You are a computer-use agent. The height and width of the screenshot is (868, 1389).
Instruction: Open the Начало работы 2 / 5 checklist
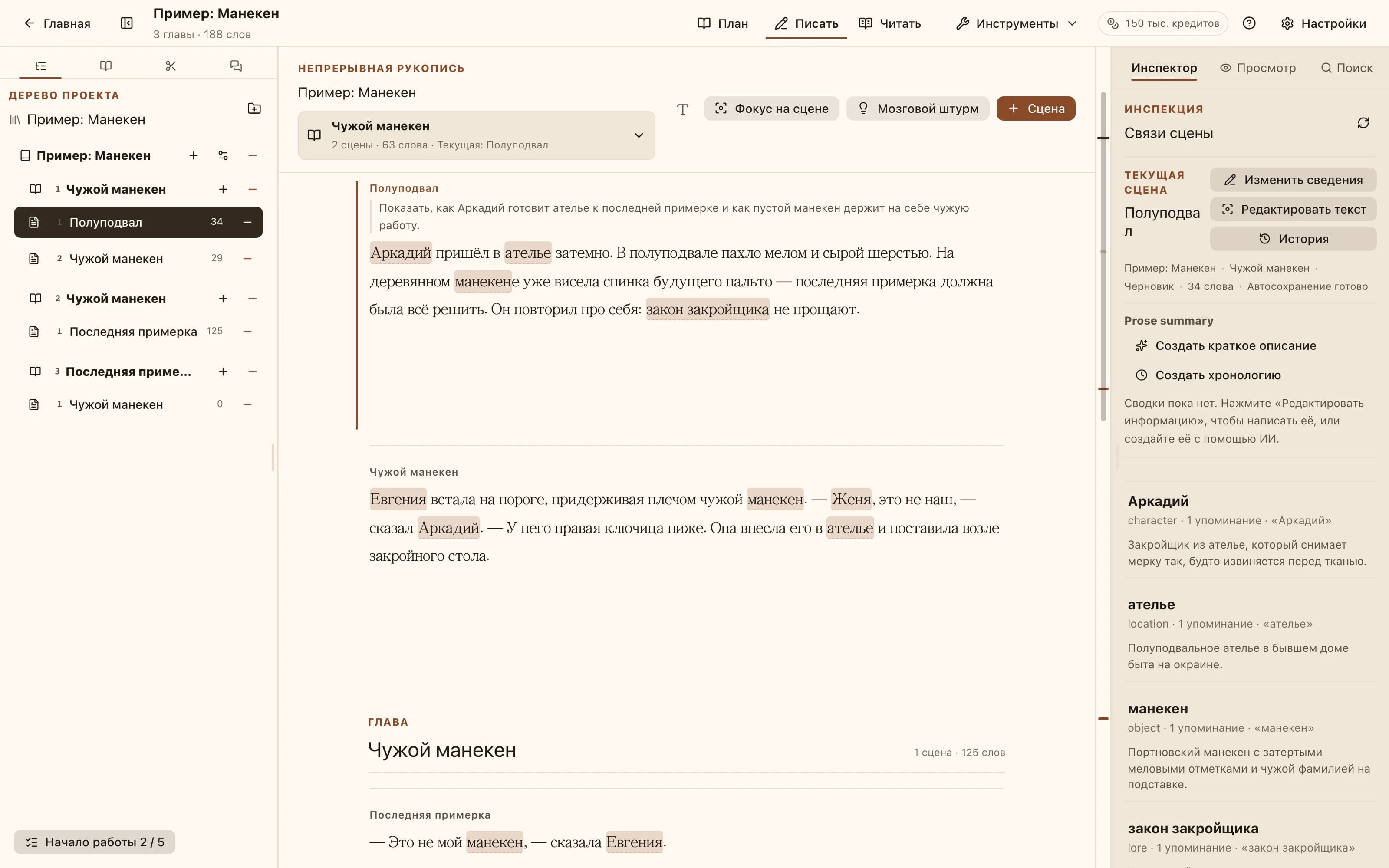(95, 842)
